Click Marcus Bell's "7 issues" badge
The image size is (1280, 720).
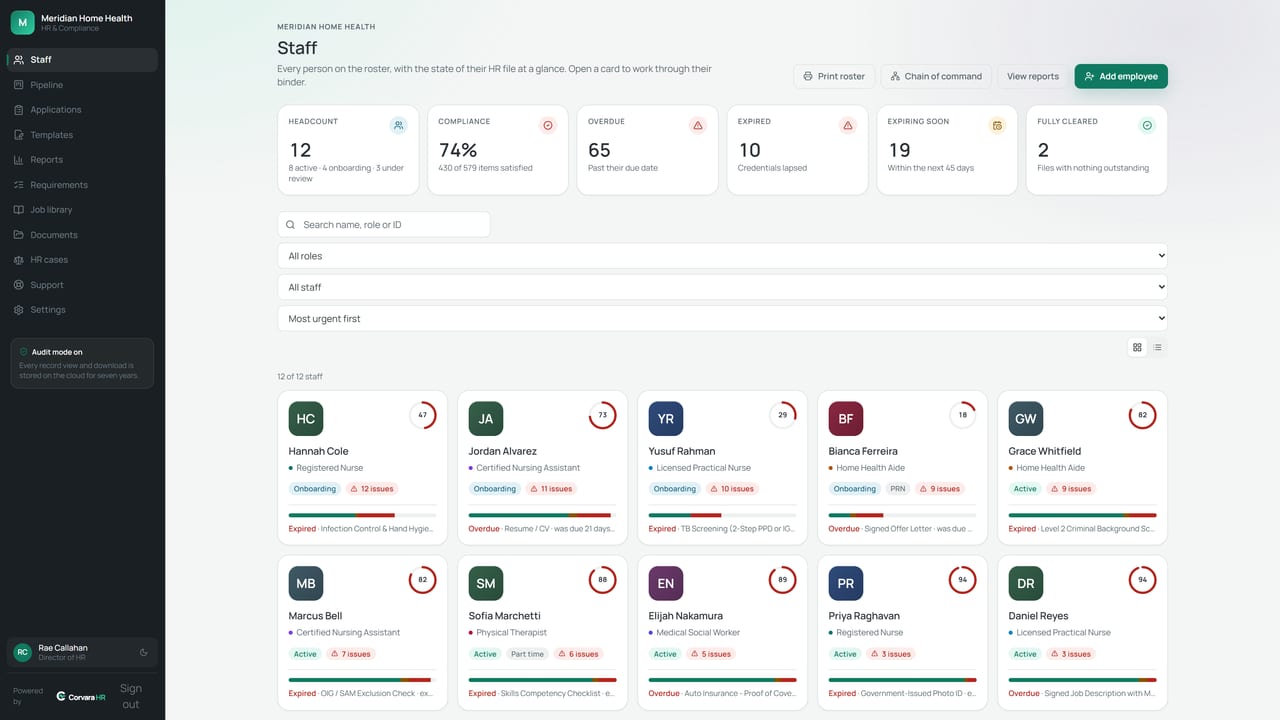pos(352,654)
